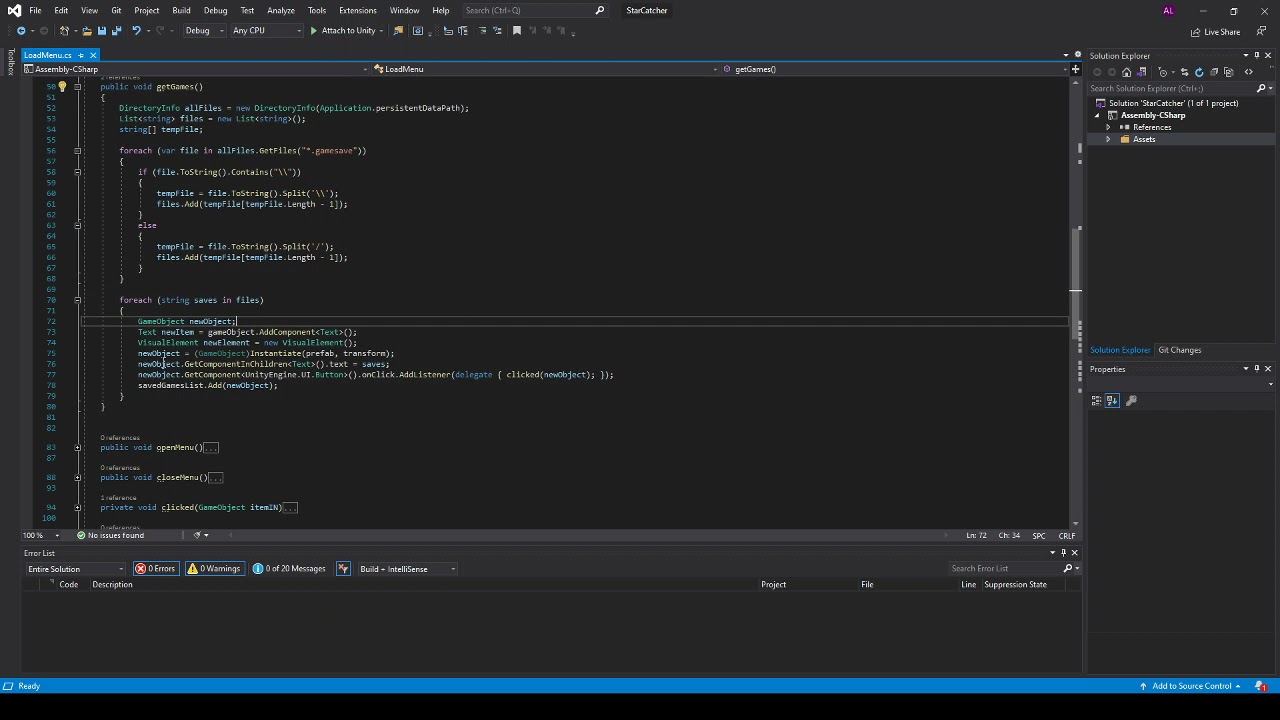Undo the last edit using toolbar icon
The width and height of the screenshot is (1280, 720).
[x=136, y=31]
